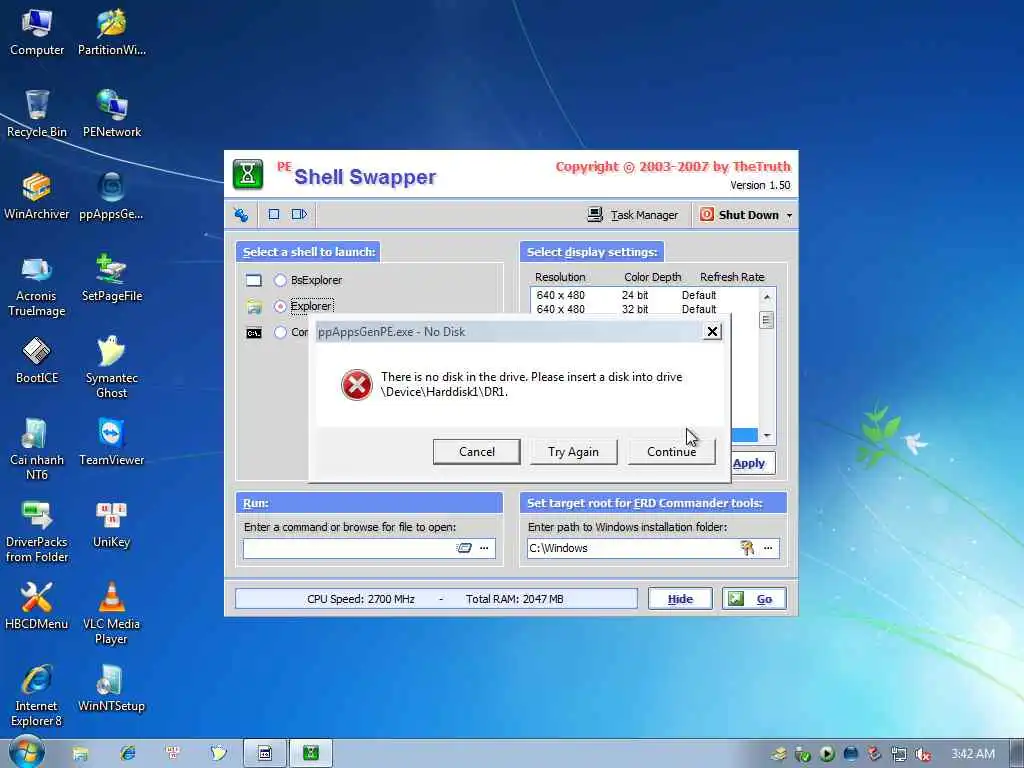Click the Shut Down button

[739, 215]
